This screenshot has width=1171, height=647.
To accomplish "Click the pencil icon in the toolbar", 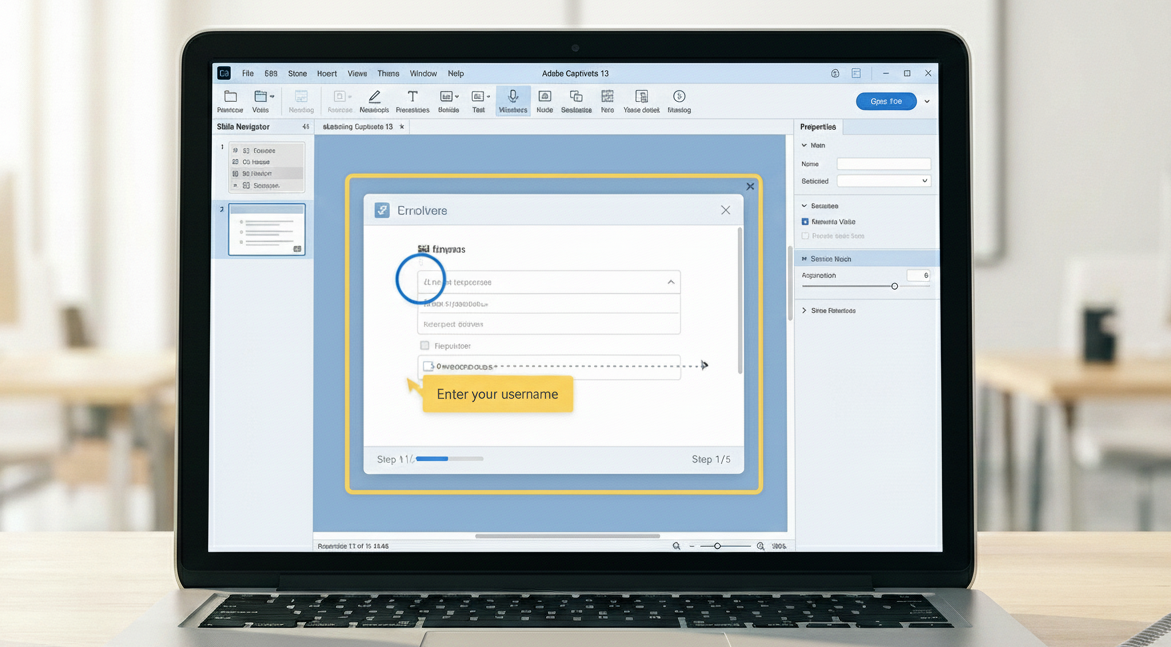I will click(x=374, y=97).
